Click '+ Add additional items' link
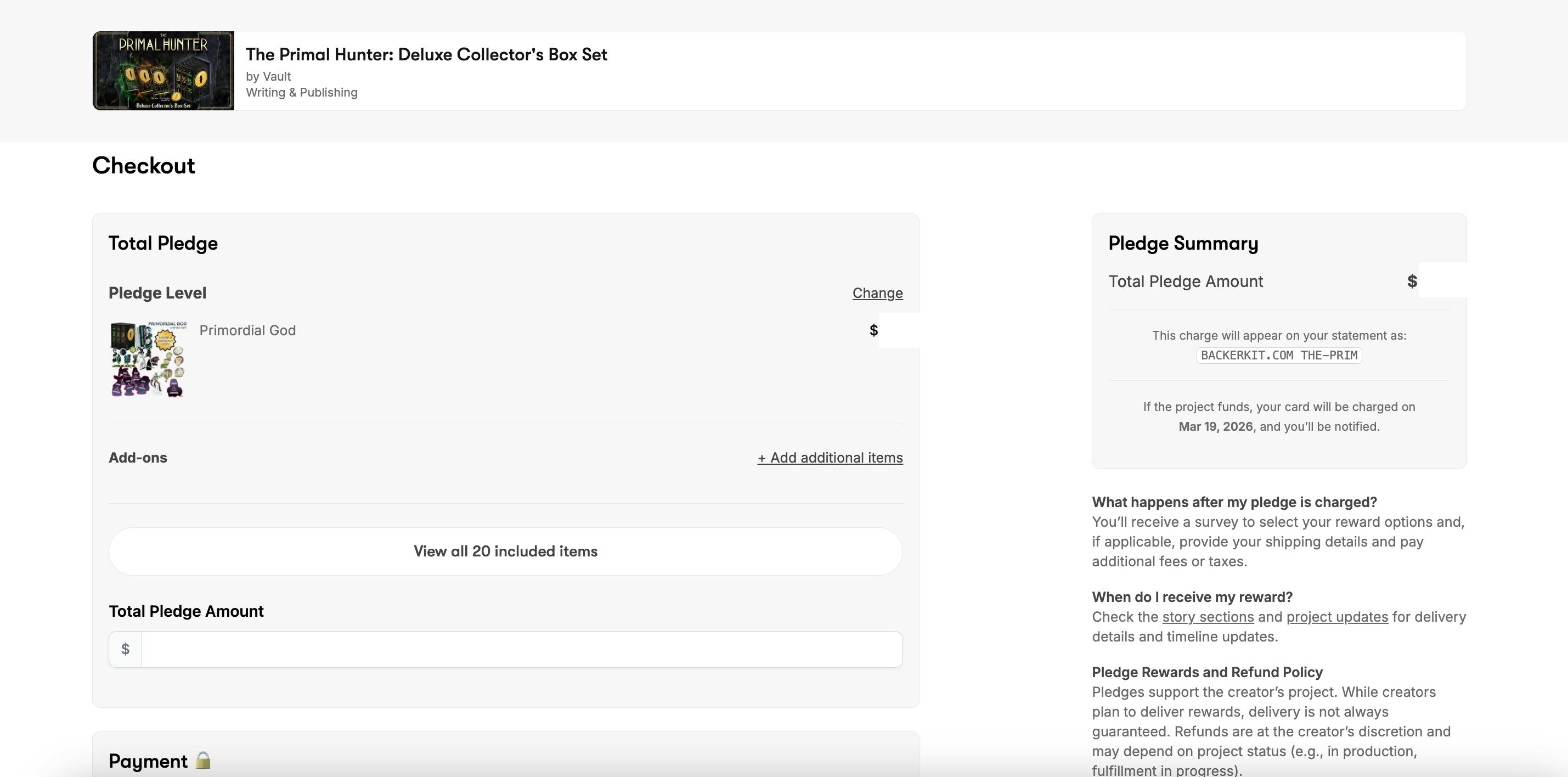The height and width of the screenshot is (777, 1568). click(x=830, y=457)
